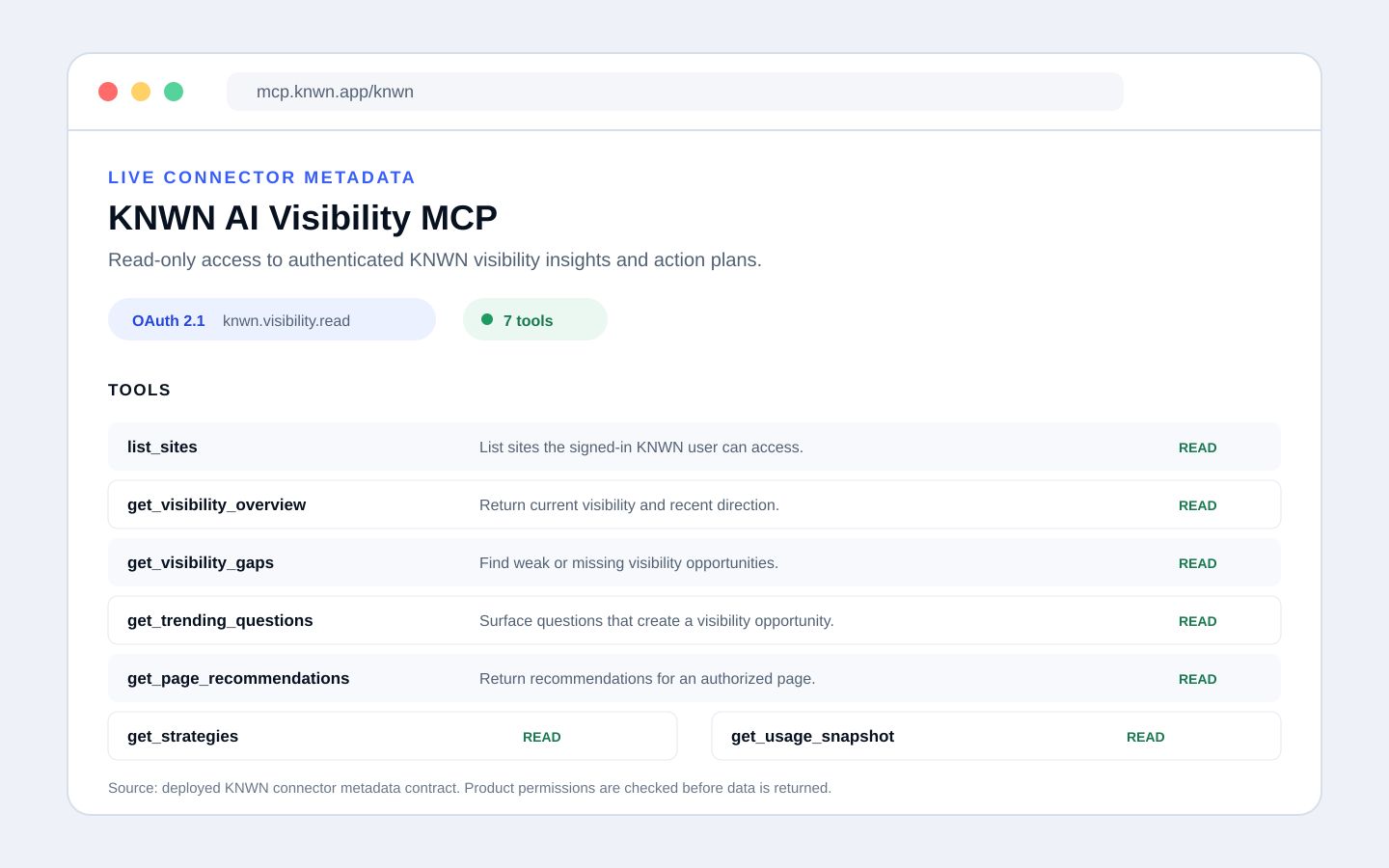Click READ label in get_strategies card
The width and height of the screenshot is (1389, 868).
pos(542,737)
